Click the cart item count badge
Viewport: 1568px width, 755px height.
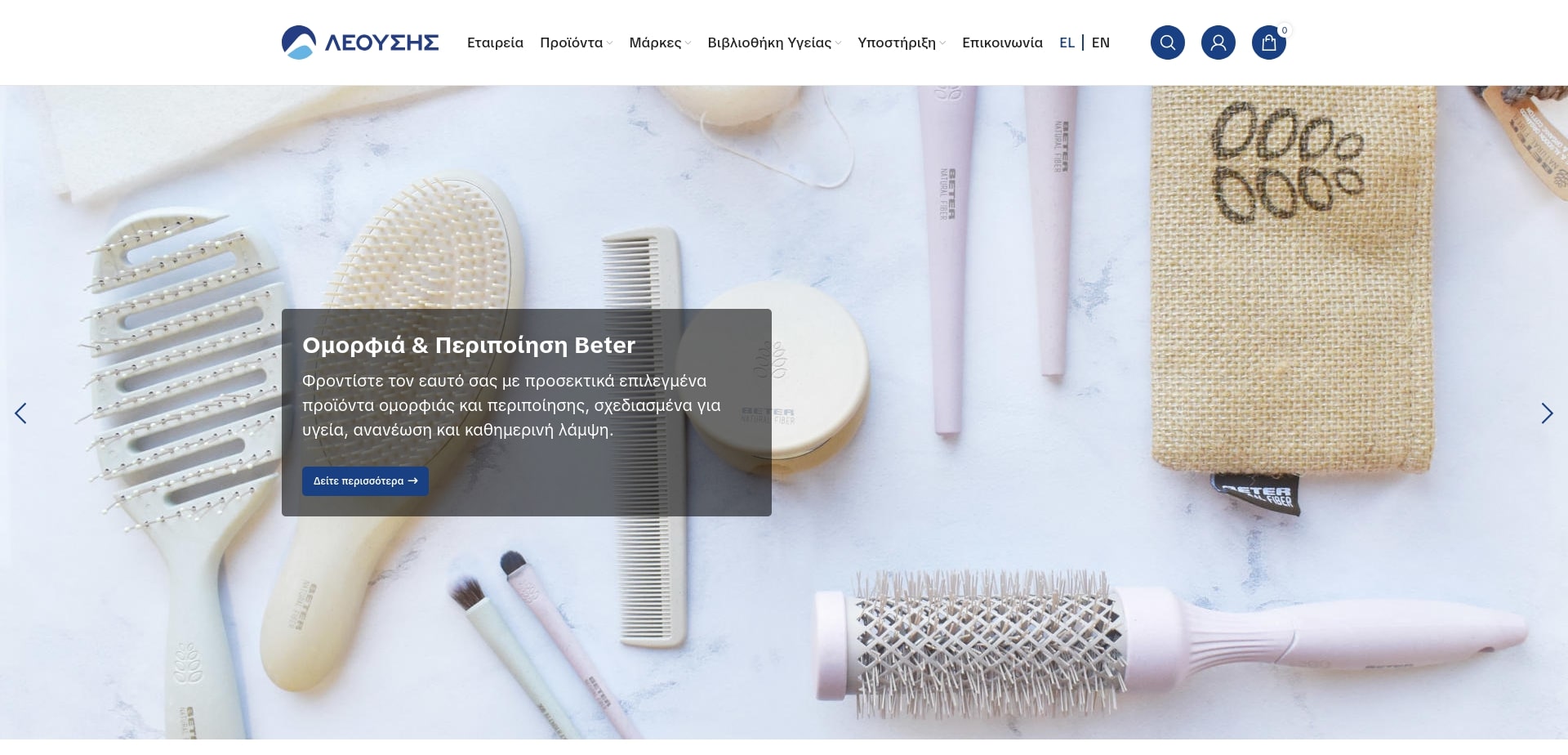click(x=1285, y=30)
